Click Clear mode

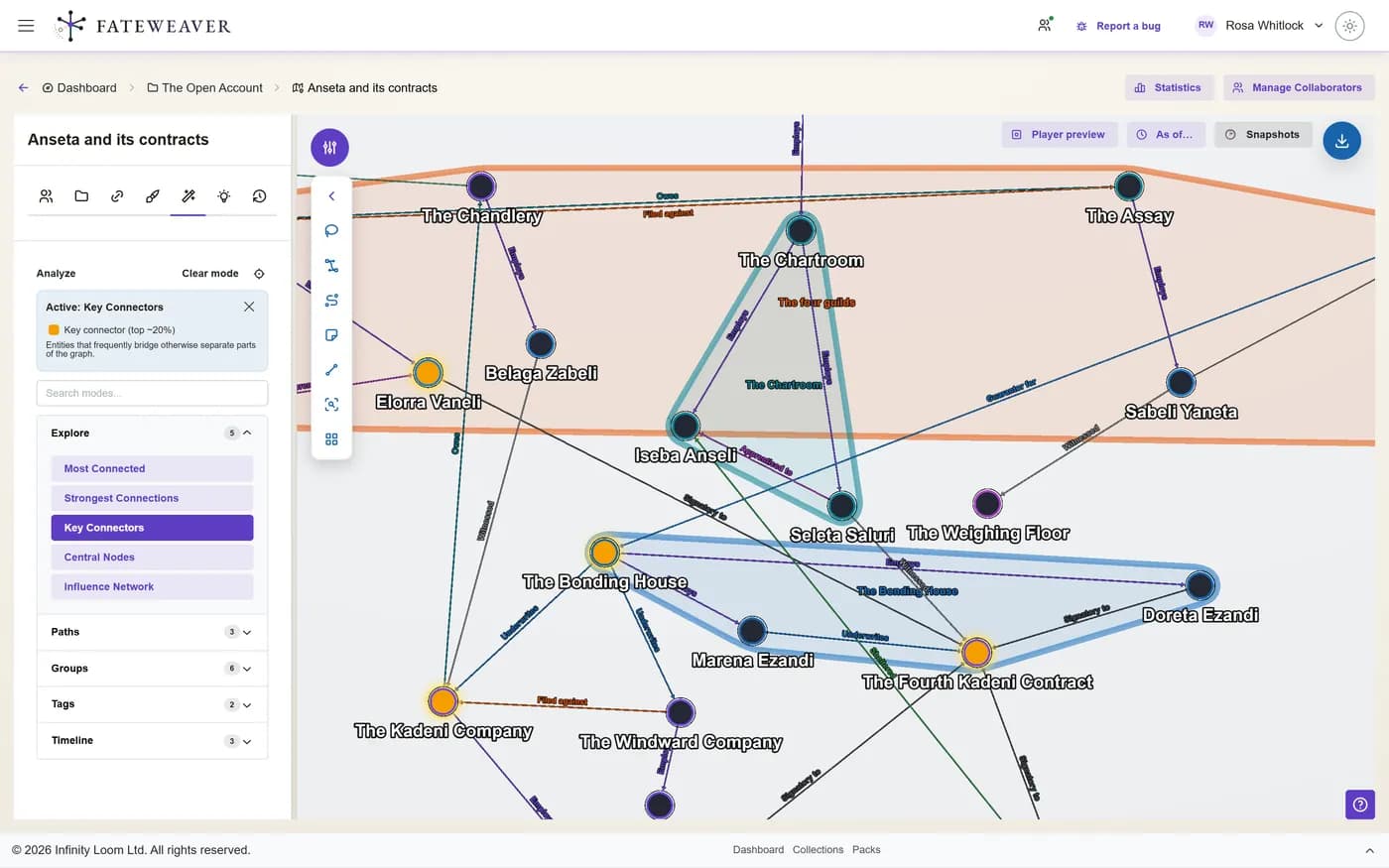coord(210,273)
